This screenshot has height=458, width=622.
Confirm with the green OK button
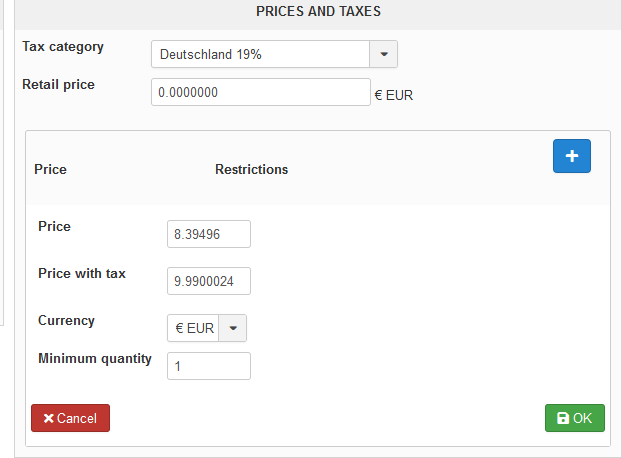coord(575,418)
